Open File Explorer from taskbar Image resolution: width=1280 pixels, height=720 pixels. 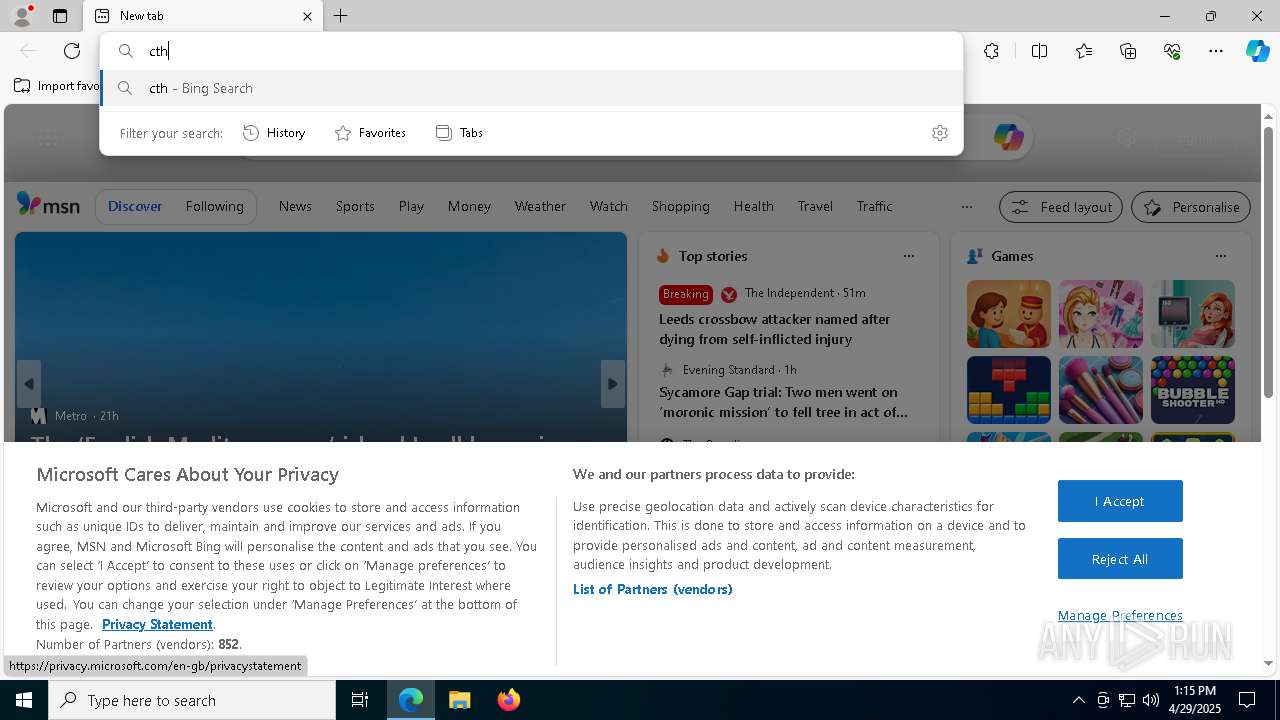click(460, 700)
